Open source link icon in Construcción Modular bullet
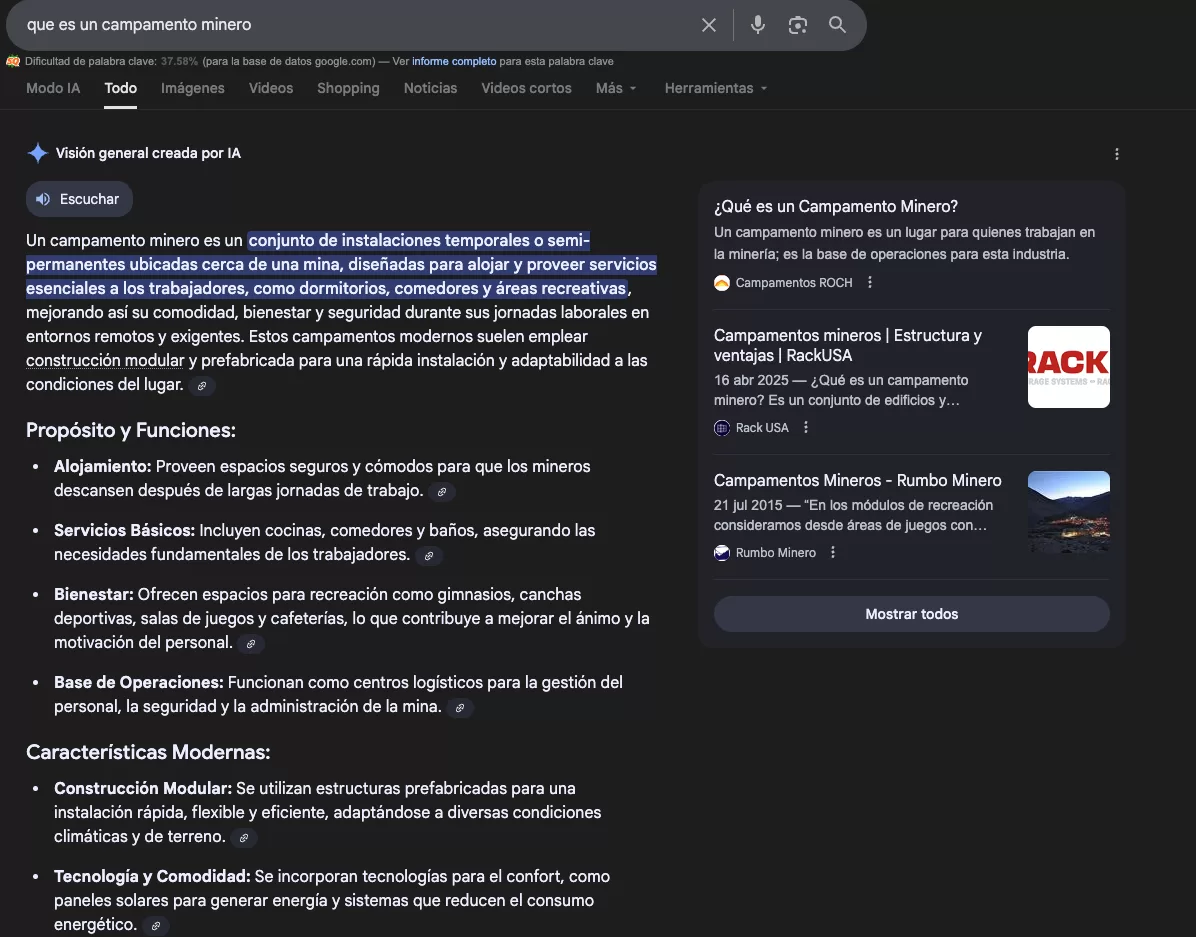The height and width of the screenshot is (937, 1196). pos(244,838)
